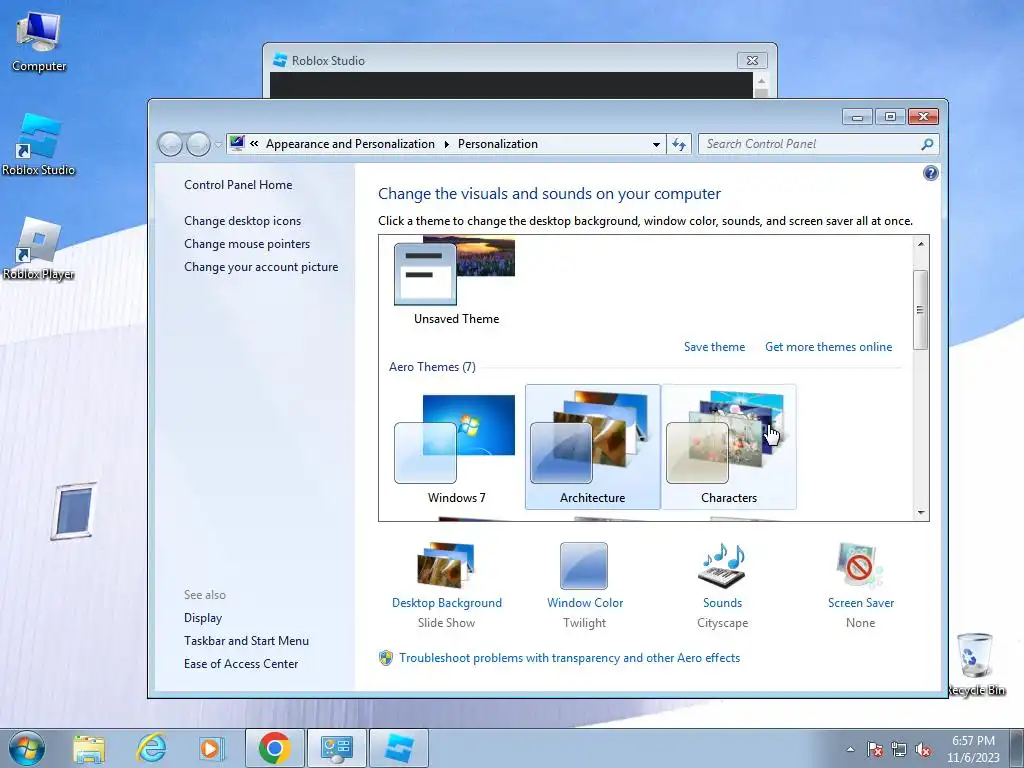Click the Control Panel taskbar button

[x=337, y=748]
